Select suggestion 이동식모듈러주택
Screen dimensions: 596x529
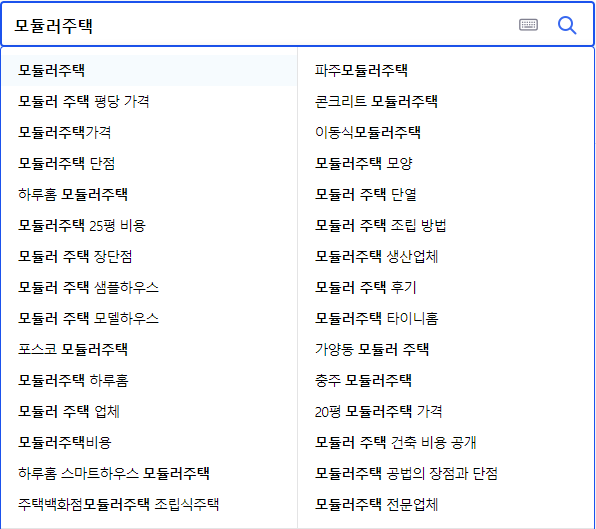point(368,132)
